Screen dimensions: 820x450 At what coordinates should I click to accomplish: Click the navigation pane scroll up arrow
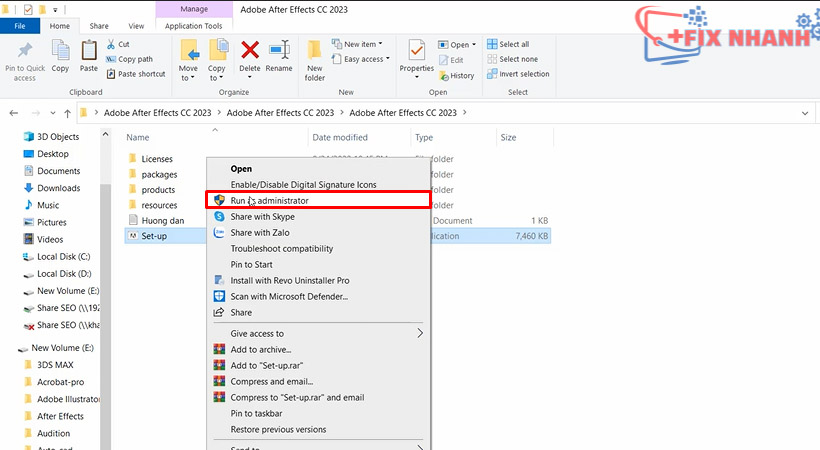click(105, 134)
